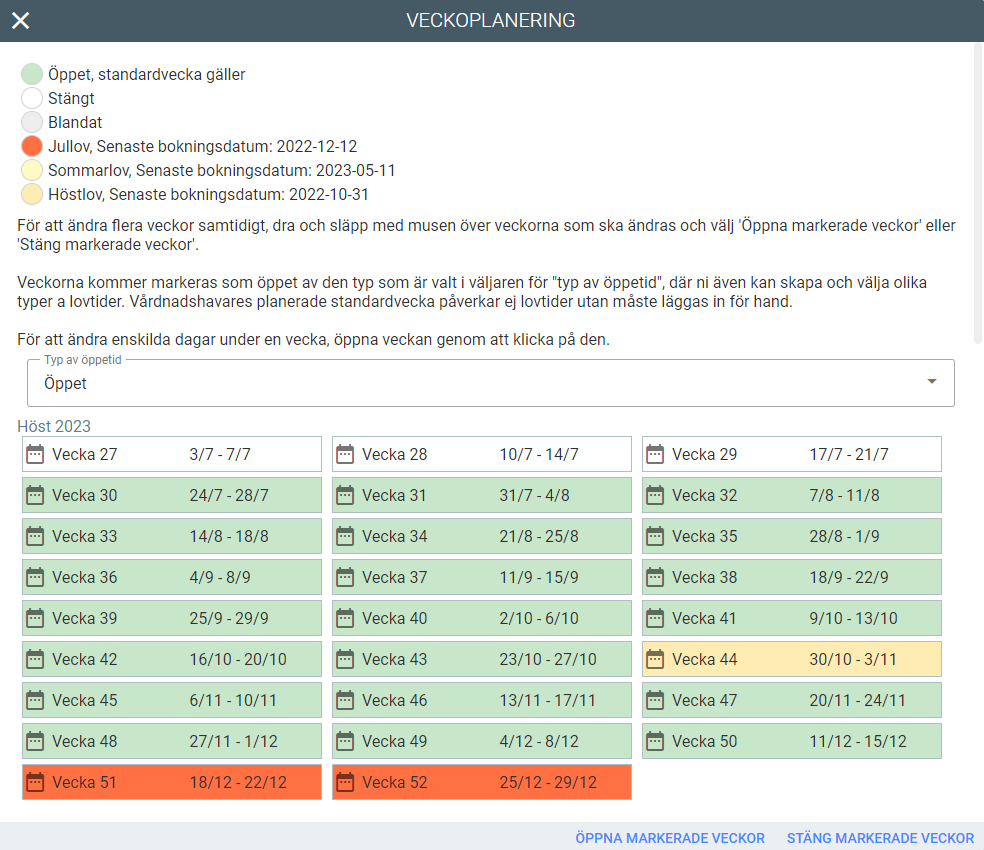Click calendar icon on Jullov Vecka 51
This screenshot has width=984, height=850.
[35, 783]
